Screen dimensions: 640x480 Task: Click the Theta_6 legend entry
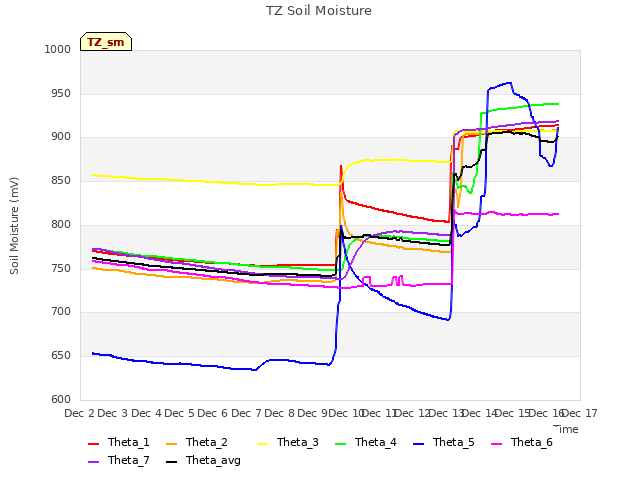(x=522, y=442)
